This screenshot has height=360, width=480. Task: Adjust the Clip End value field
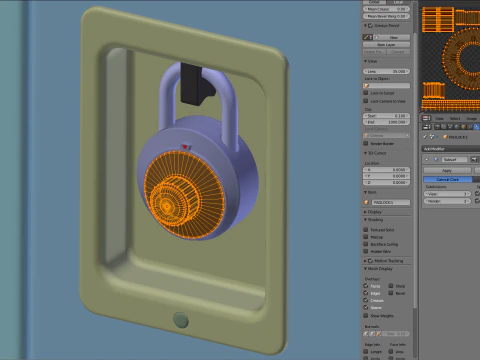(386, 122)
